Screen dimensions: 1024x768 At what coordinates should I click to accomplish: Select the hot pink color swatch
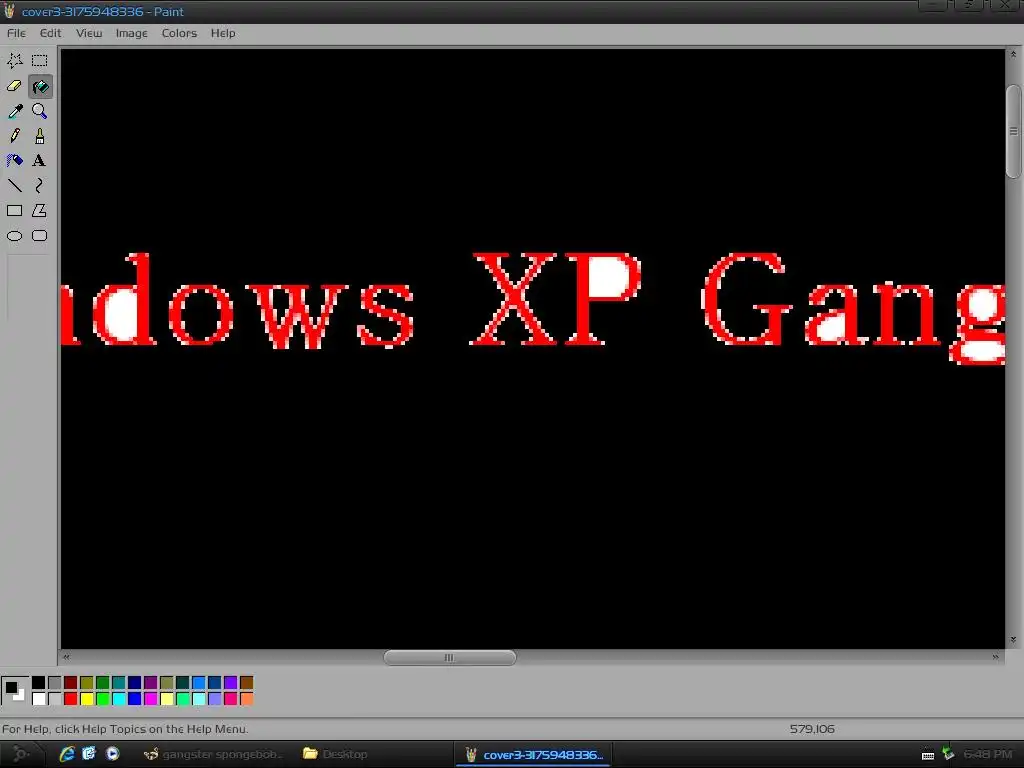coord(231,699)
